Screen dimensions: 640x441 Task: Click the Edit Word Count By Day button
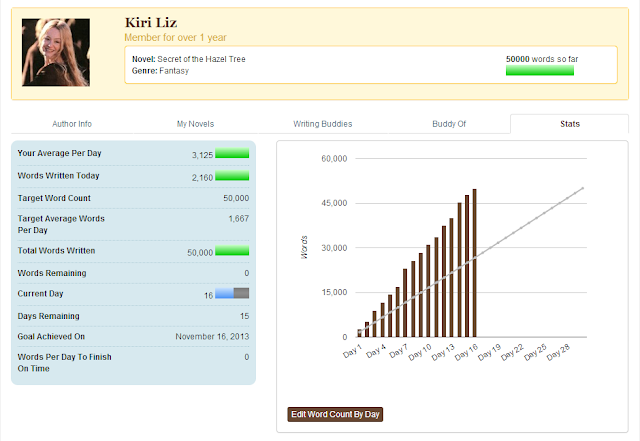click(x=335, y=414)
